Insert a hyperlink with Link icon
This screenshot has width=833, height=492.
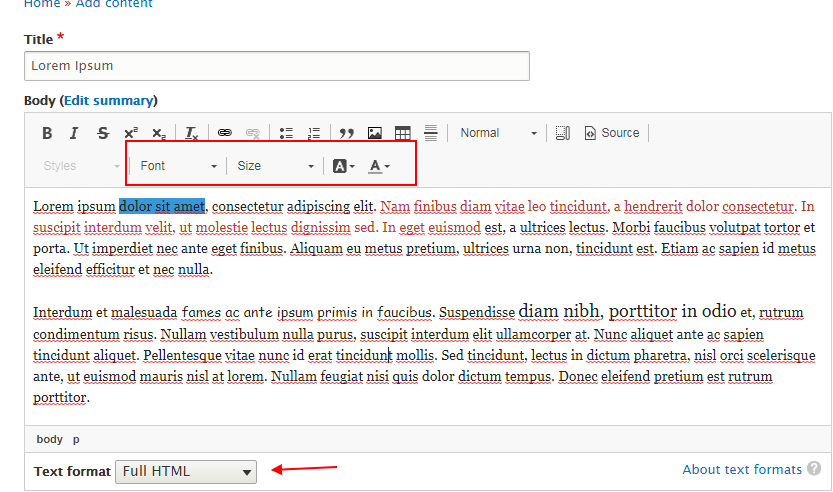(x=225, y=133)
